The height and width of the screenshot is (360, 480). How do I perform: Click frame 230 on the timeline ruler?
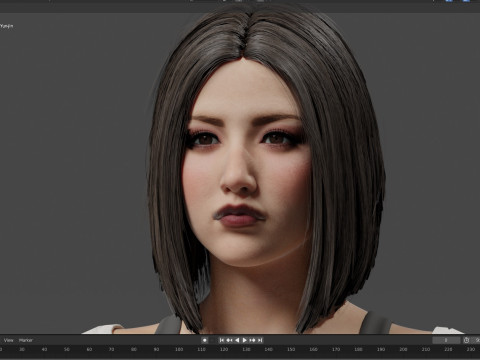[x=471, y=349]
